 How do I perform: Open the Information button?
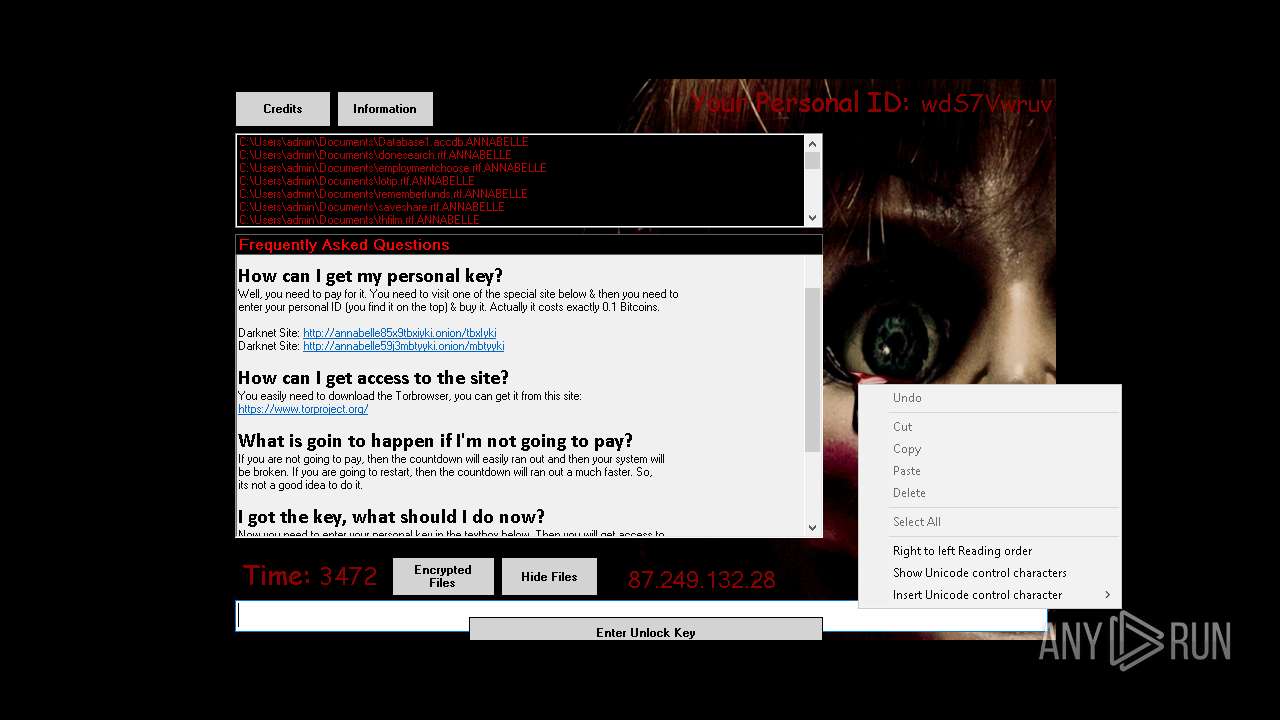[385, 109]
